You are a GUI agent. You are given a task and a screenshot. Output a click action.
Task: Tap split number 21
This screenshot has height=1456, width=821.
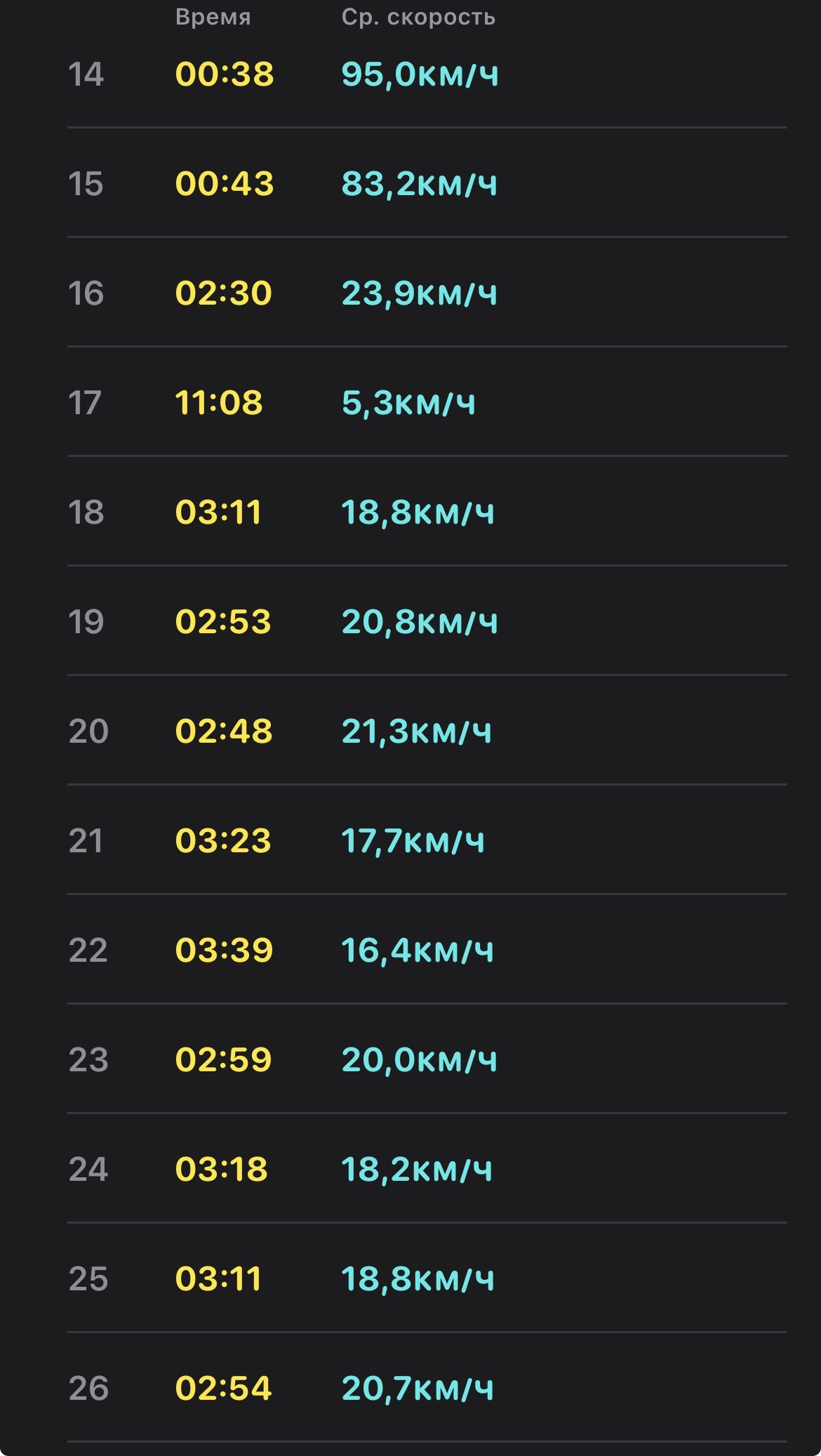point(86,841)
